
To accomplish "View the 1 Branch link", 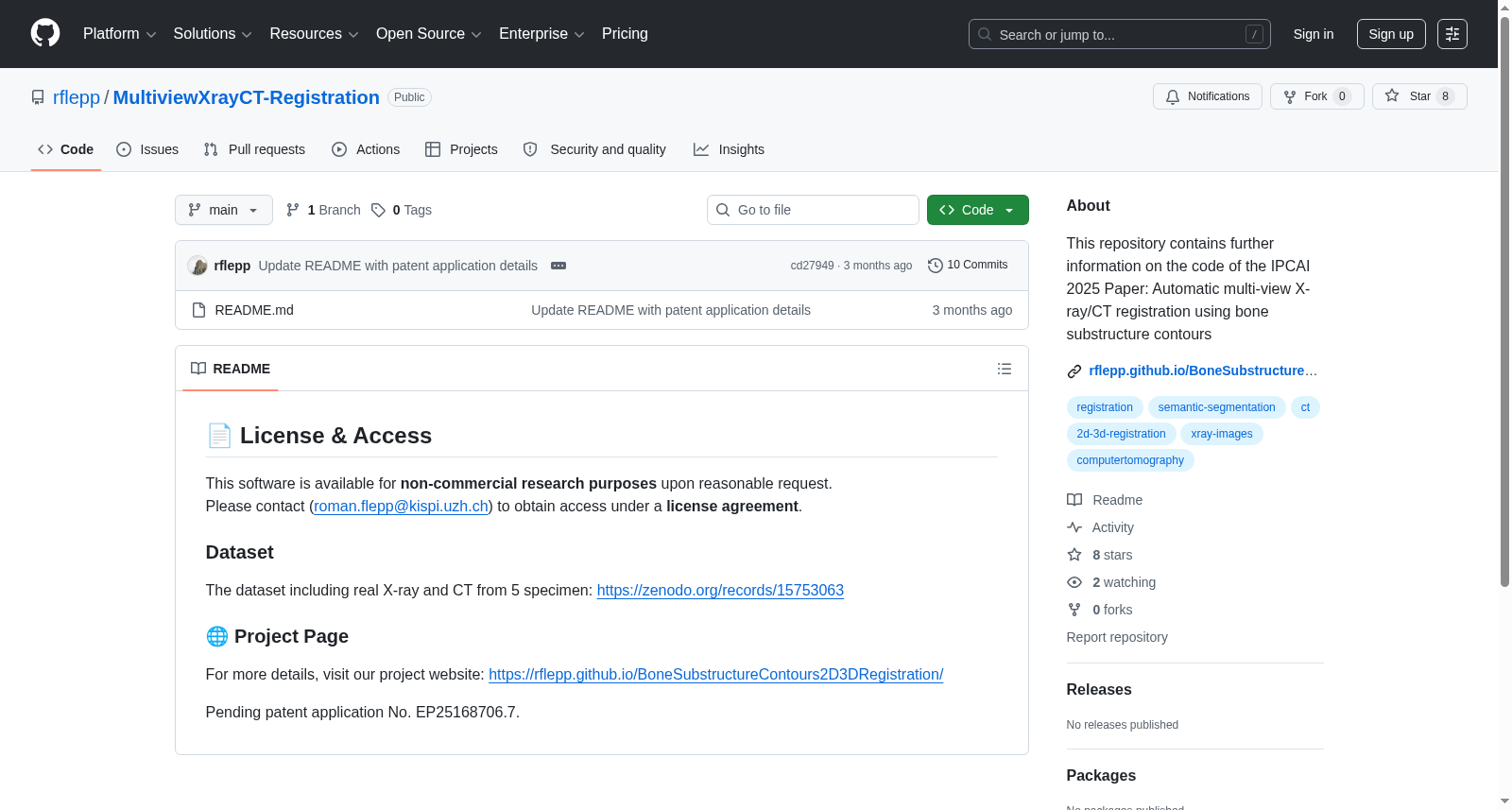I will click(x=323, y=210).
